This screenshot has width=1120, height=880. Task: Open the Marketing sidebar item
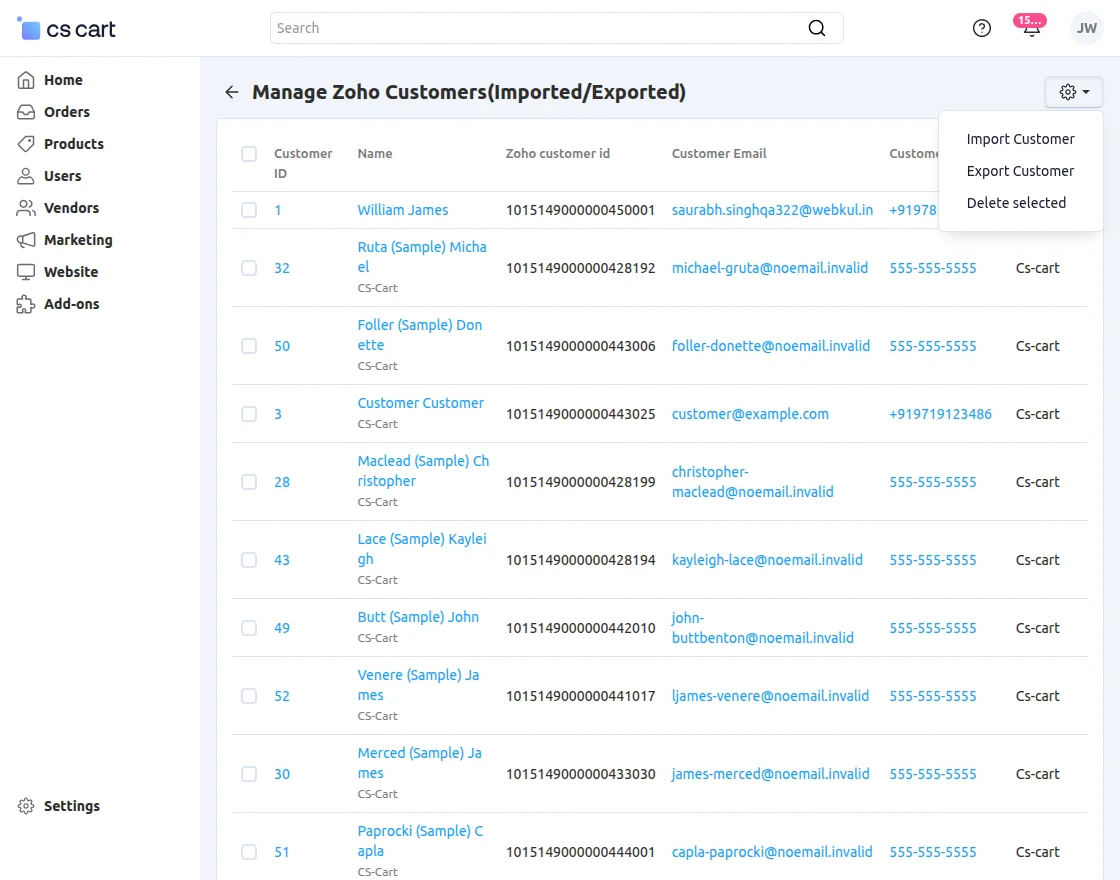78,240
